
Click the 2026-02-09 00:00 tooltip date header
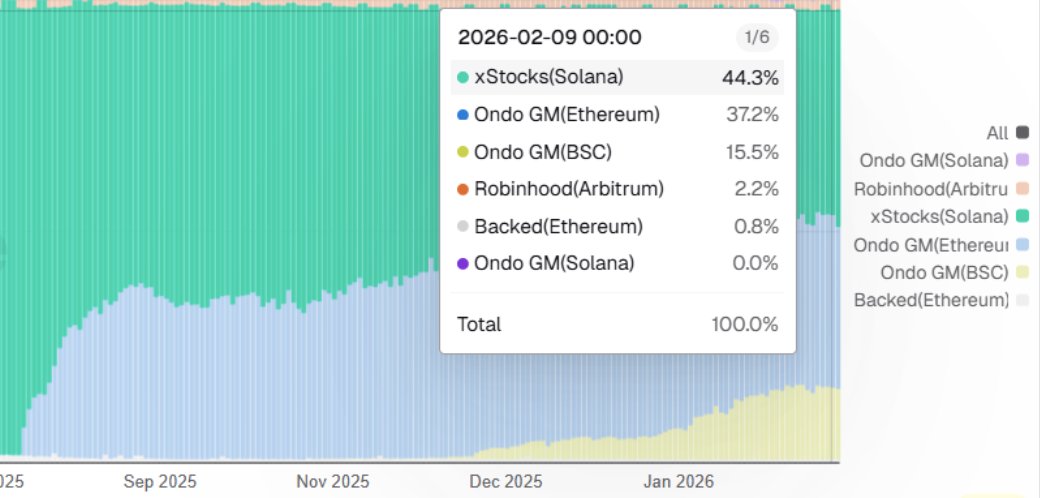(x=549, y=38)
